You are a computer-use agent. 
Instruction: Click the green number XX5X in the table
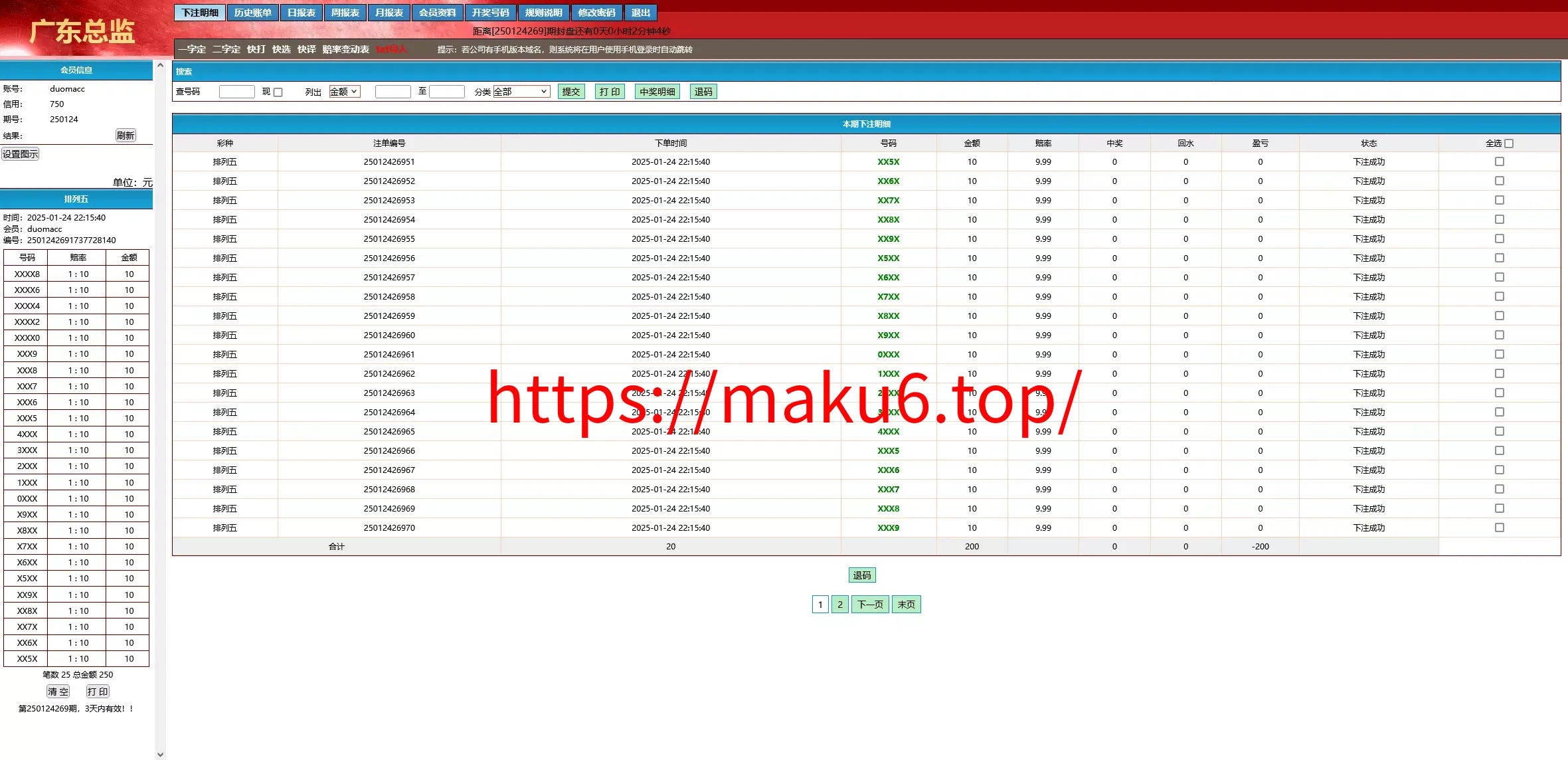(889, 162)
